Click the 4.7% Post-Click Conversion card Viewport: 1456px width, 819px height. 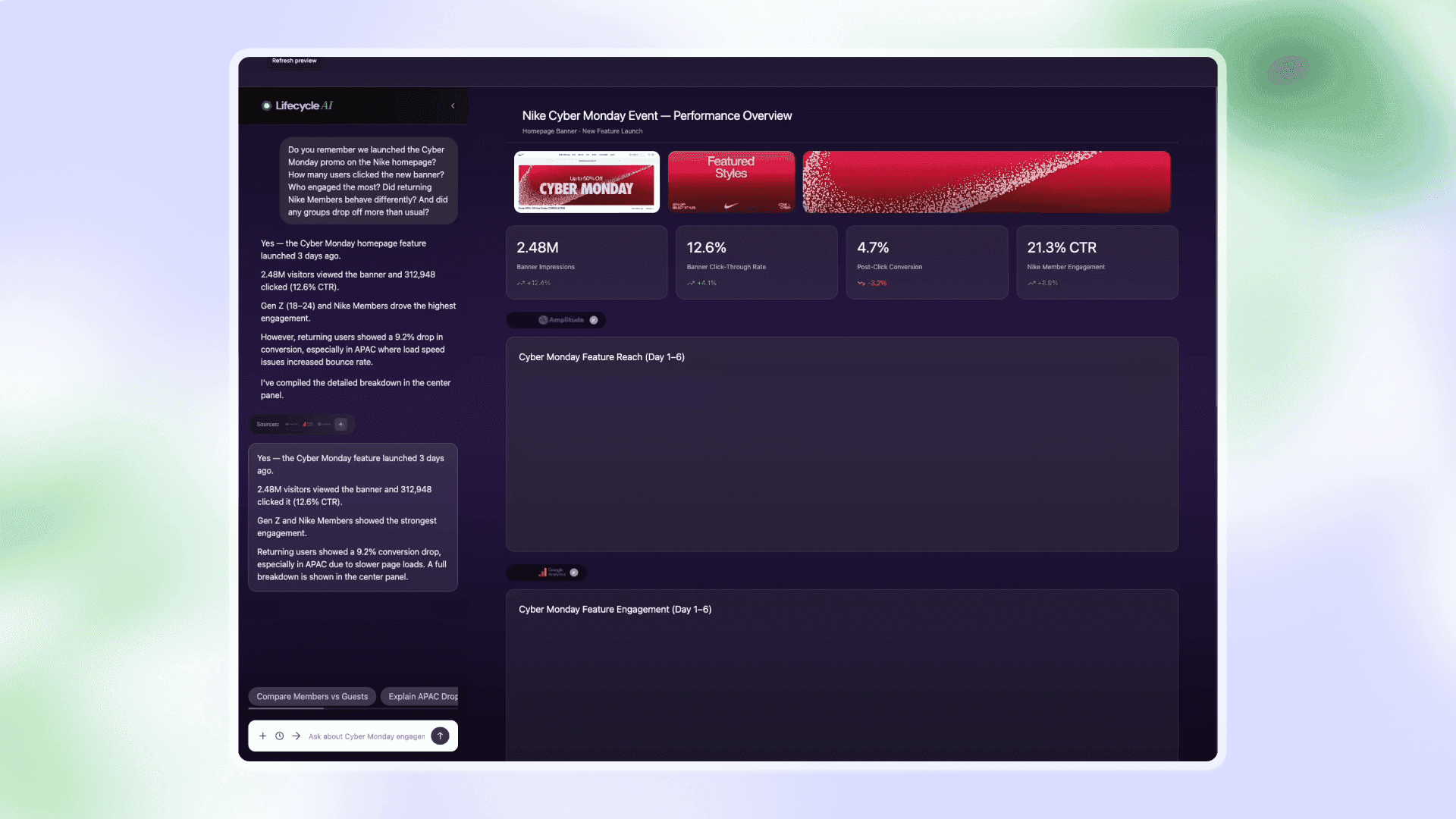point(927,262)
